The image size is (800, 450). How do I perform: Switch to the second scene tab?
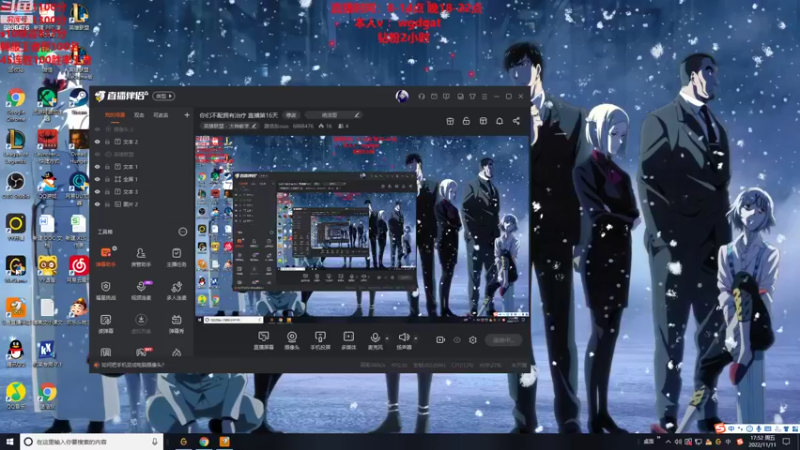click(139, 115)
